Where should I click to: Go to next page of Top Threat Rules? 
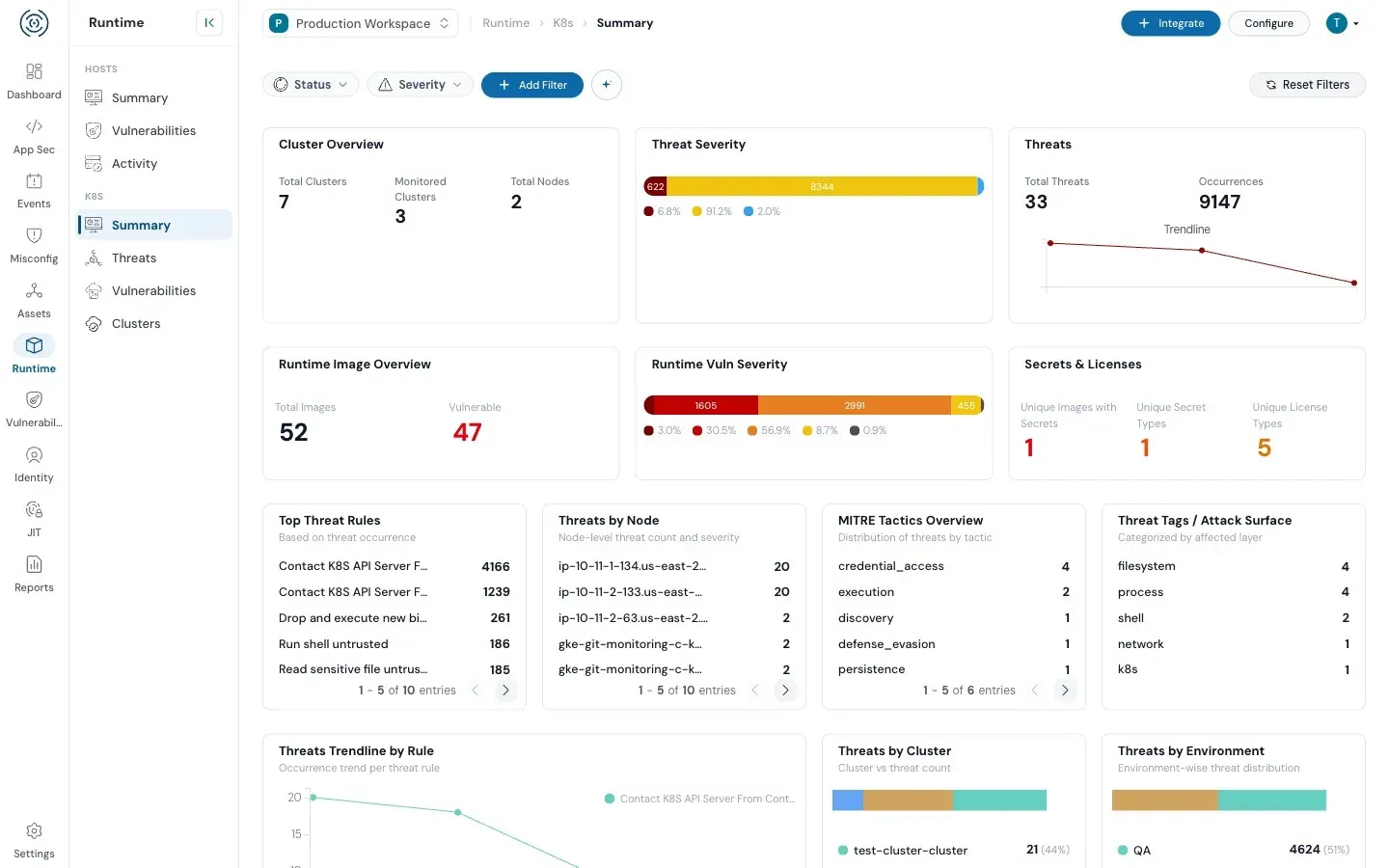click(x=505, y=691)
